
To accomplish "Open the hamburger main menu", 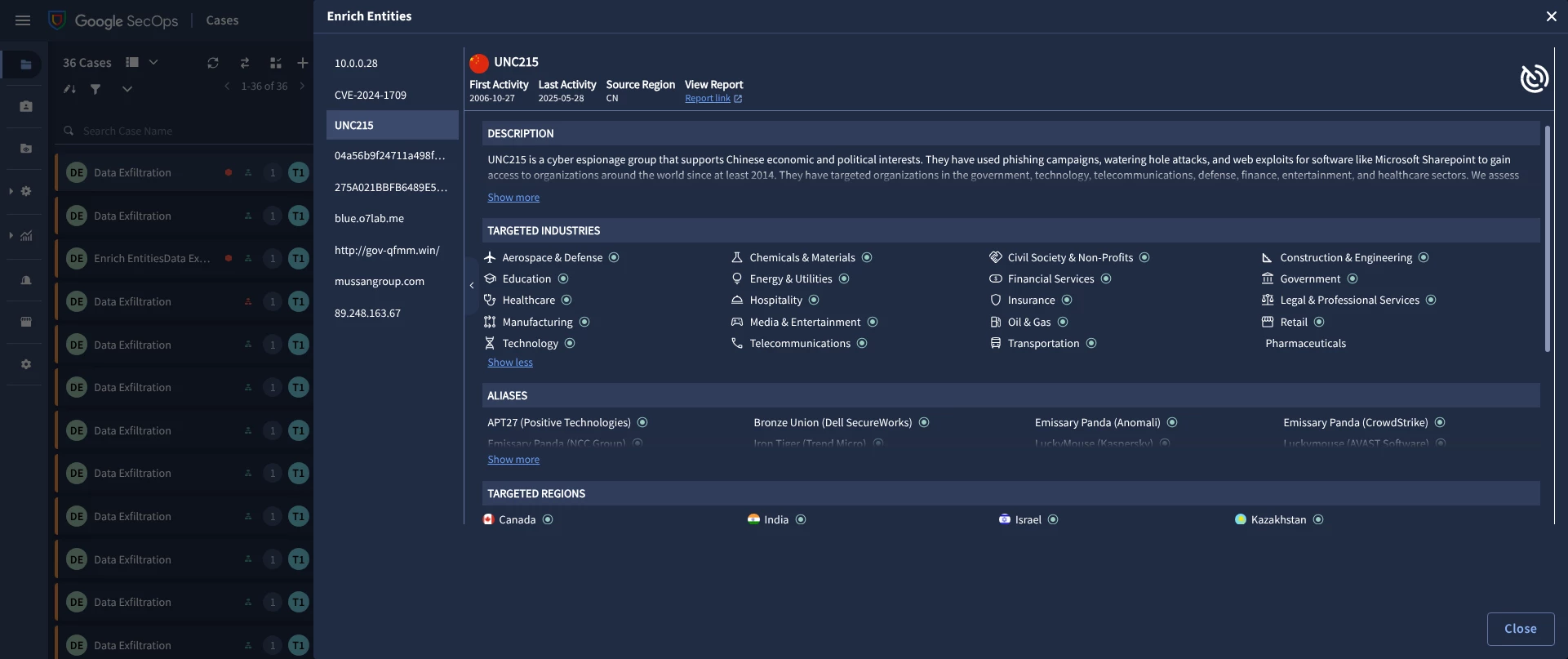I will coord(23,20).
